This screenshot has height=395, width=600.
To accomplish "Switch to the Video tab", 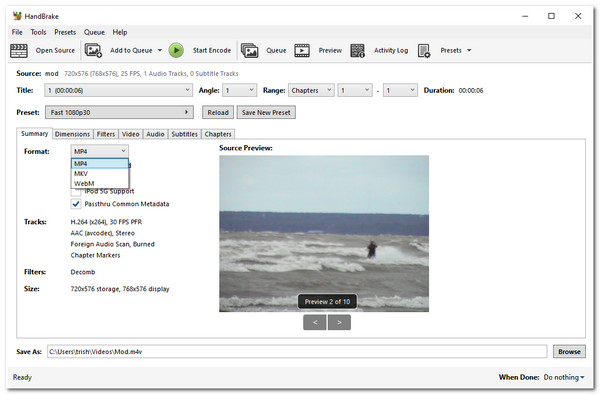I will 130,134.
